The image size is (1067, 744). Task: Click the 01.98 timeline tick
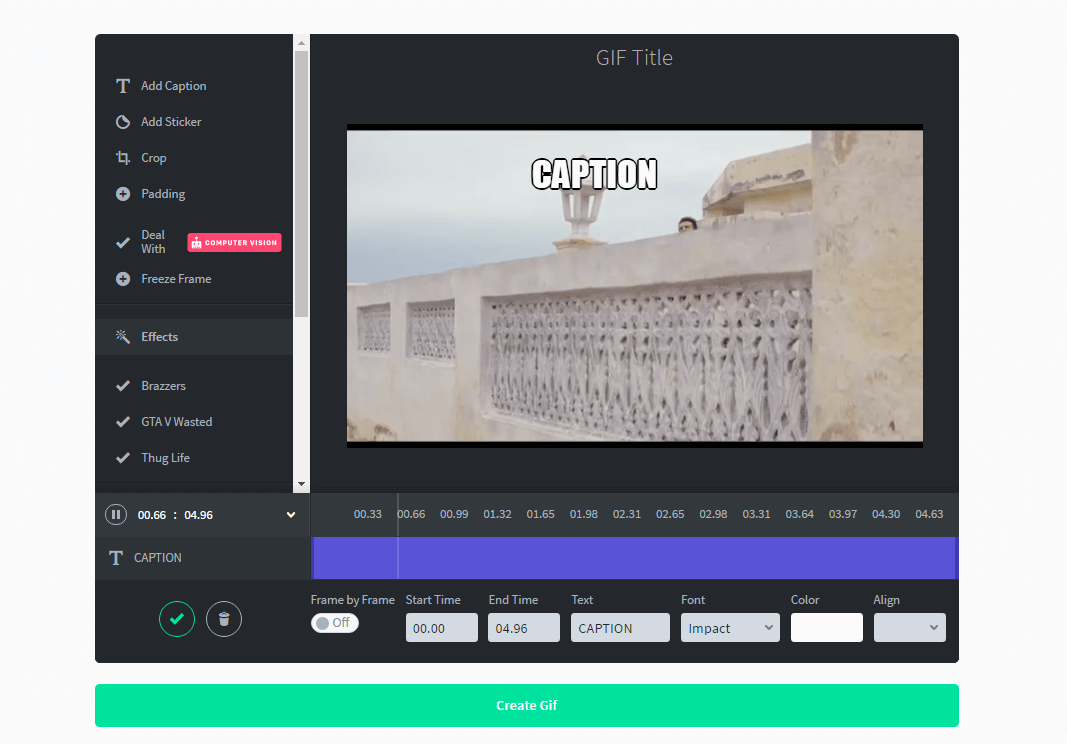[584, 515]
